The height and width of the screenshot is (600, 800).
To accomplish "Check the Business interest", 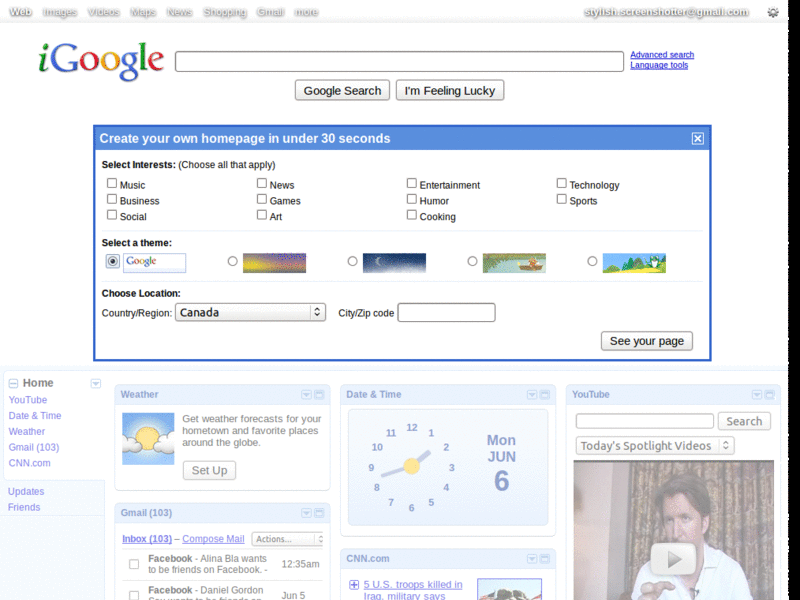I will [x=112, y=199].
